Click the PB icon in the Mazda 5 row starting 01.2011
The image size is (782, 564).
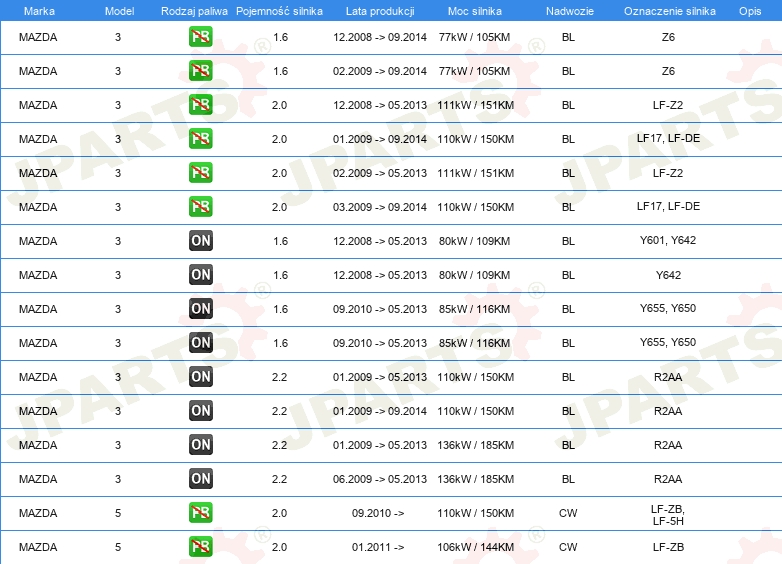coord(200,547)
